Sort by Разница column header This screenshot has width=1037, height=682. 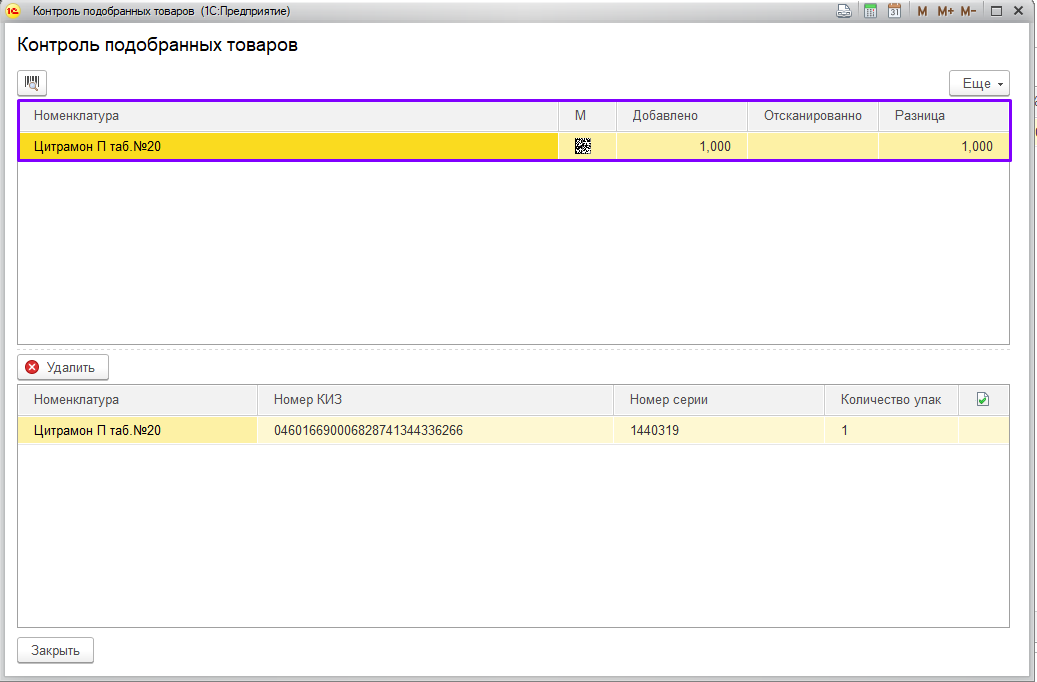point(942,116)
